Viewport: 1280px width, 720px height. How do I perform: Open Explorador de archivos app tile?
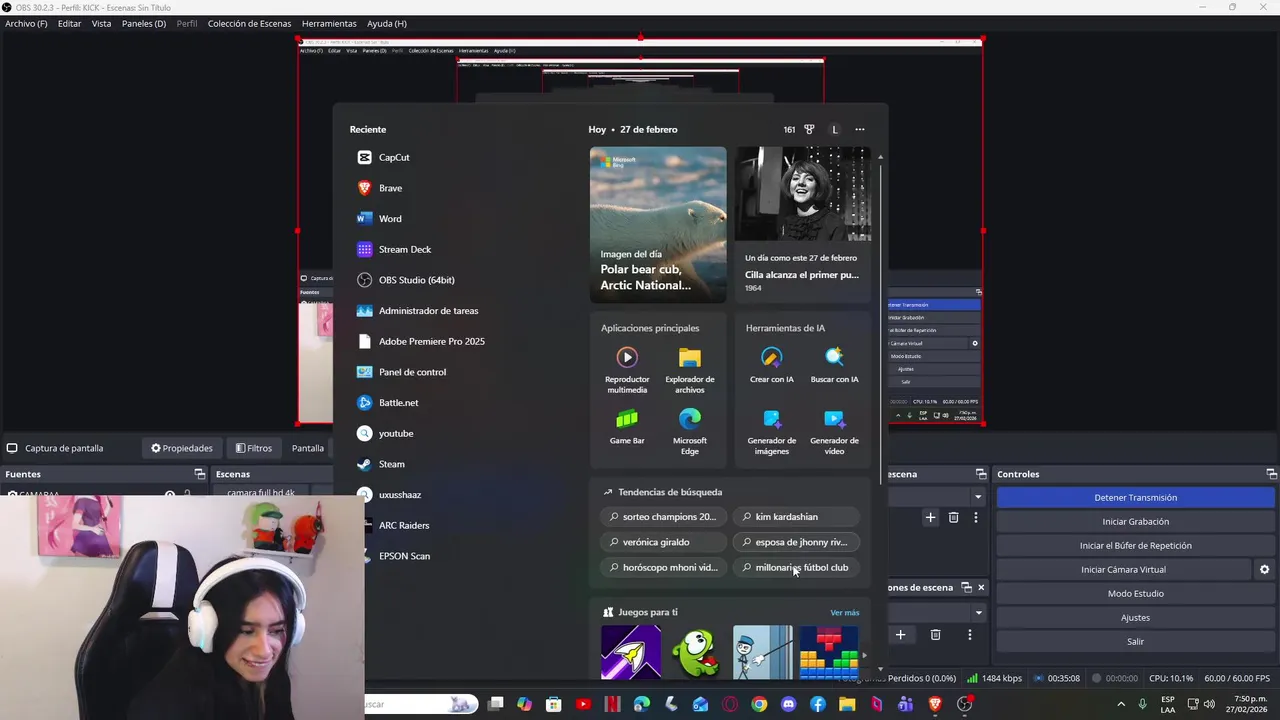pos(690,368)
